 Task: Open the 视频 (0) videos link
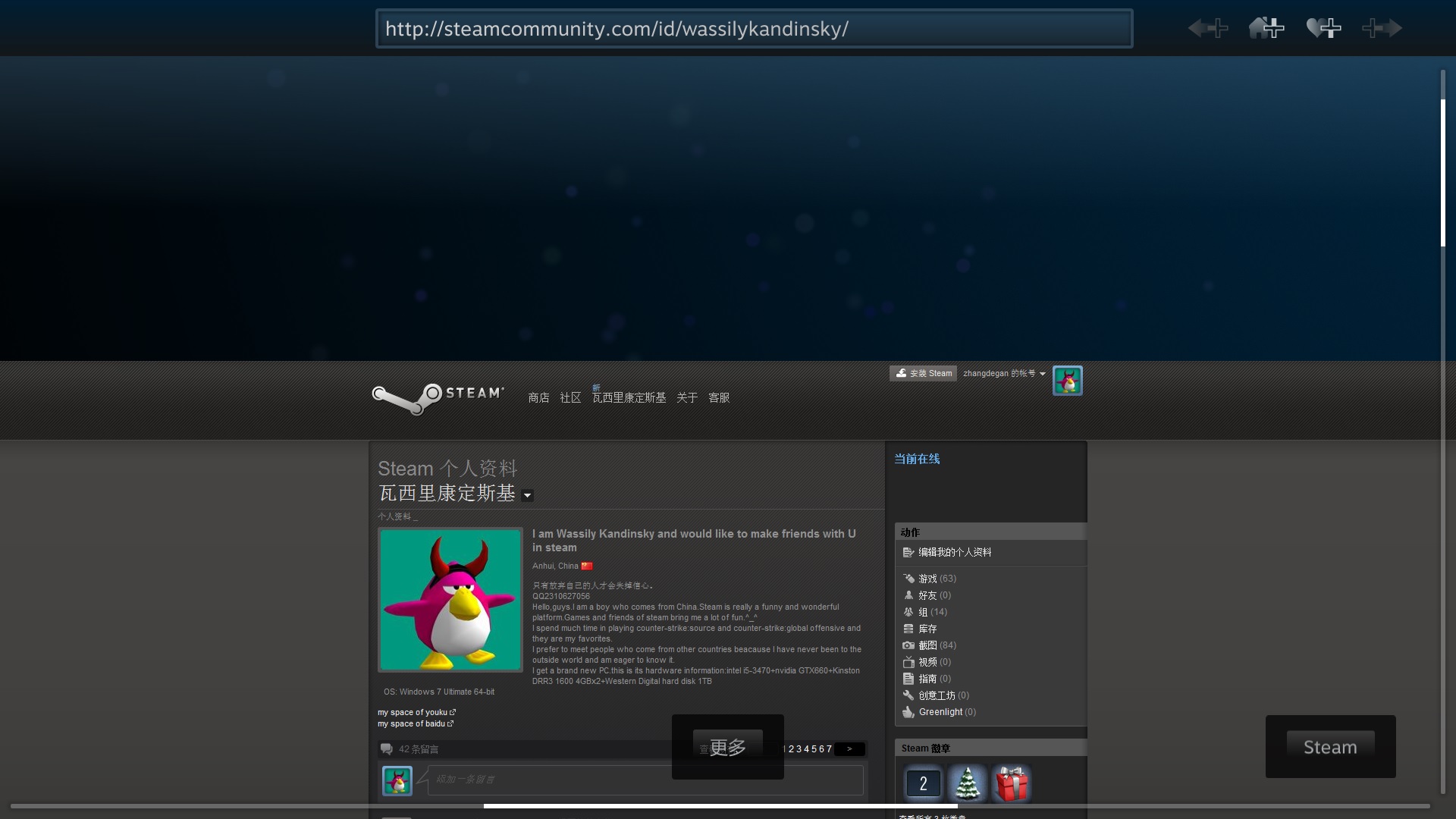coord(935,662)
